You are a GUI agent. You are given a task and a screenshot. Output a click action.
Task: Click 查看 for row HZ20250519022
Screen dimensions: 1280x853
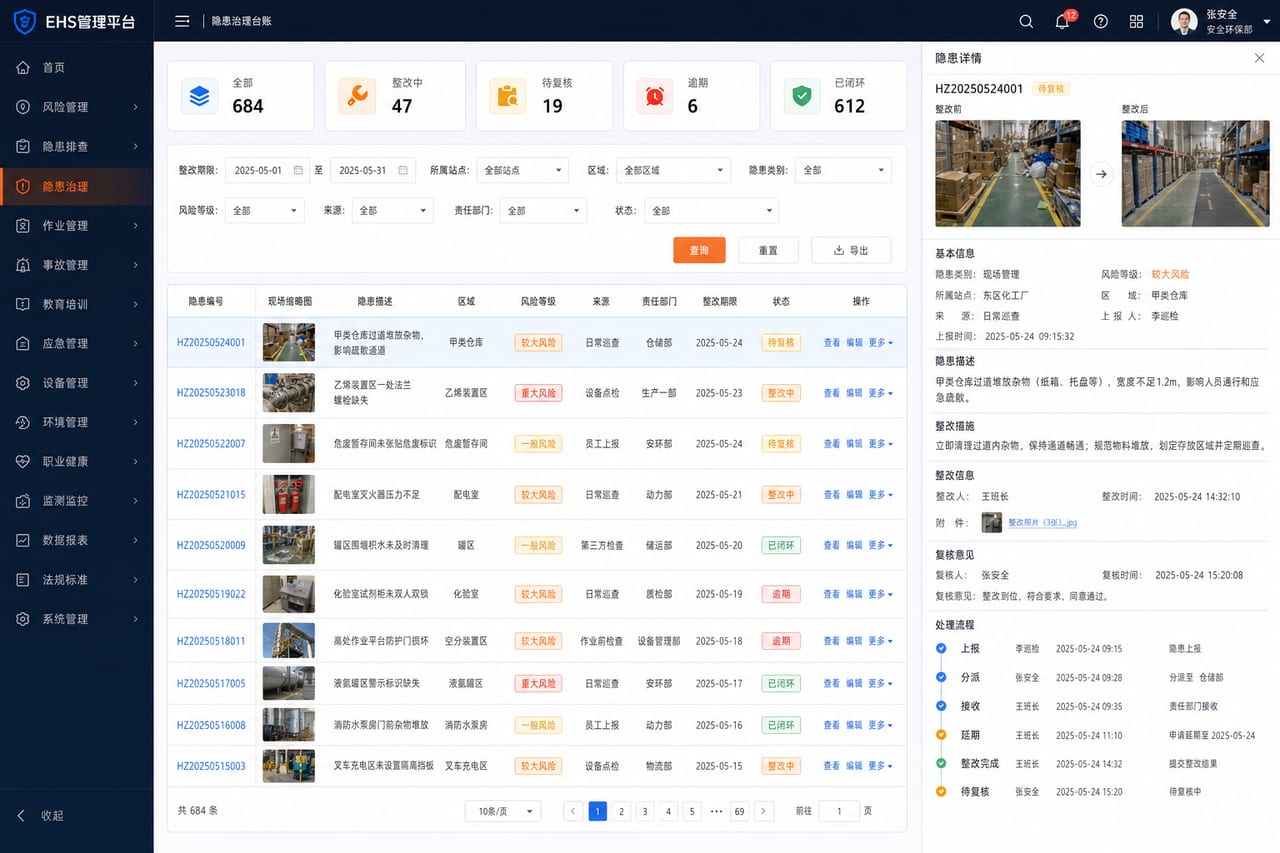[x=832, y=594]
